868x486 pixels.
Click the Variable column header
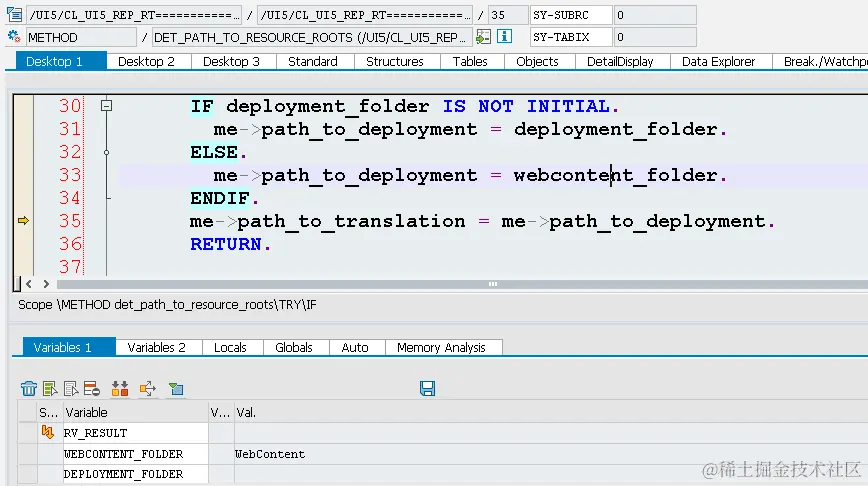pos(136,412)
